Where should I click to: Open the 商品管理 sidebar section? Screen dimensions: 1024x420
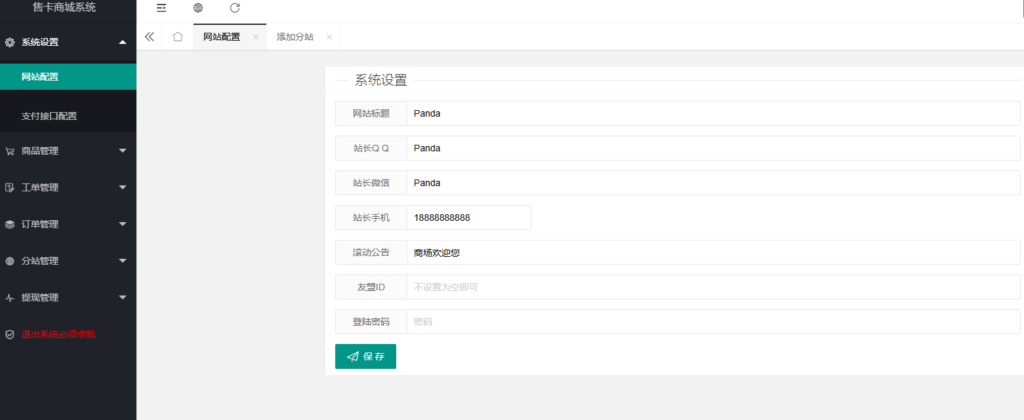coord(68,151)
